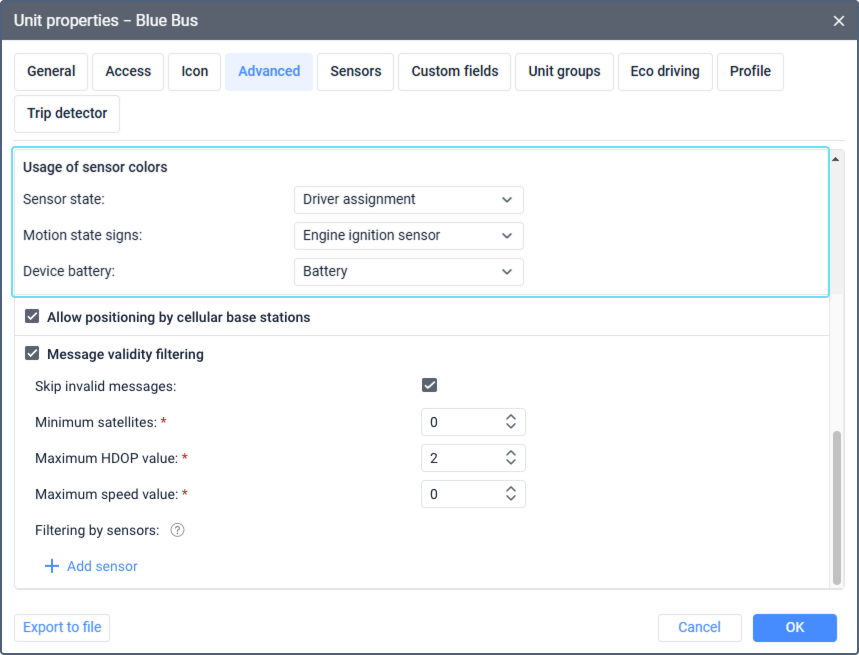Click the Minimum satellites spinner arrows

pos(510,422)
